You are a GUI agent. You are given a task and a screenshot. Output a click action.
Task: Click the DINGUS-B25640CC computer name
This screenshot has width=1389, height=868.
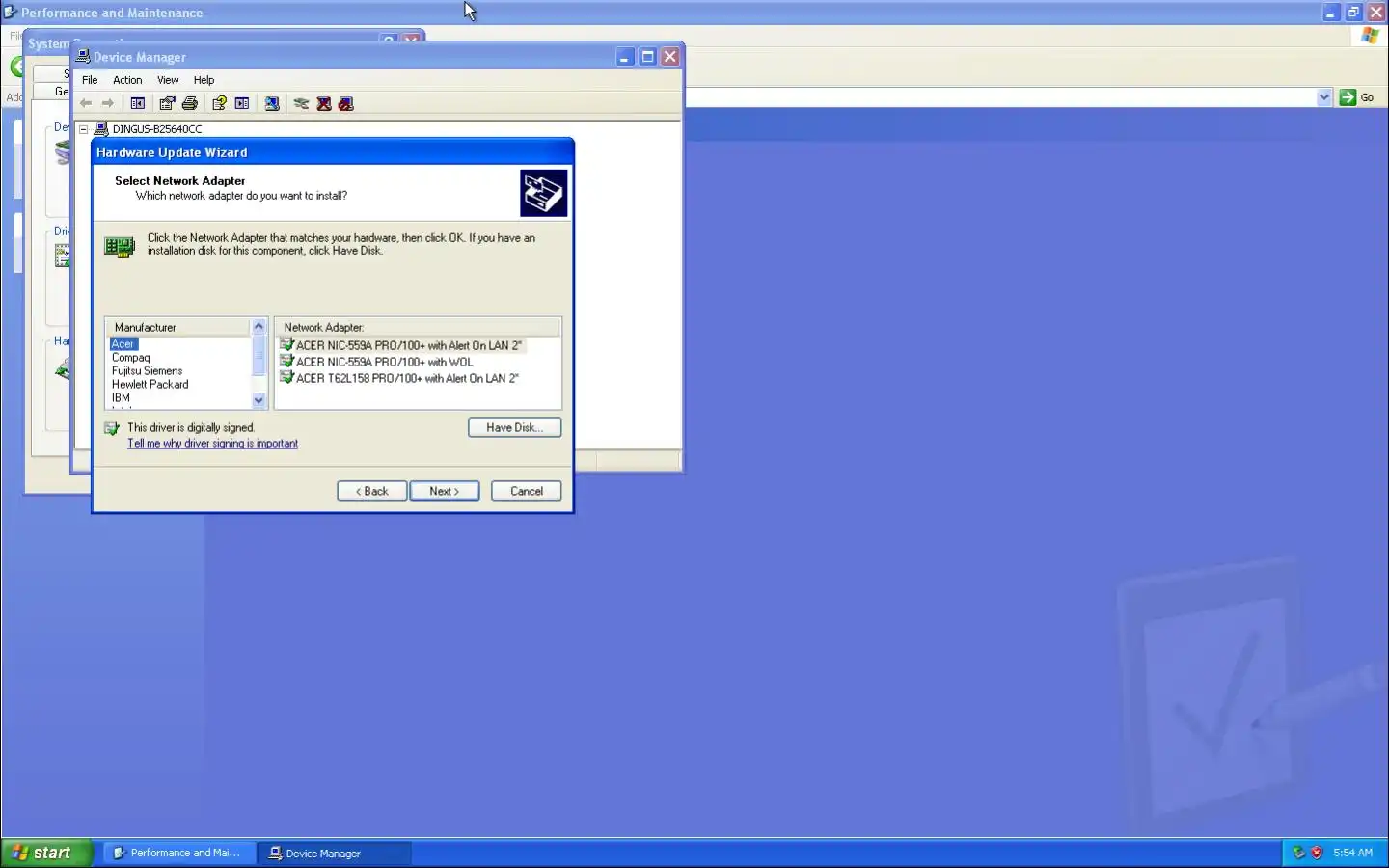[x=157, y=129]
